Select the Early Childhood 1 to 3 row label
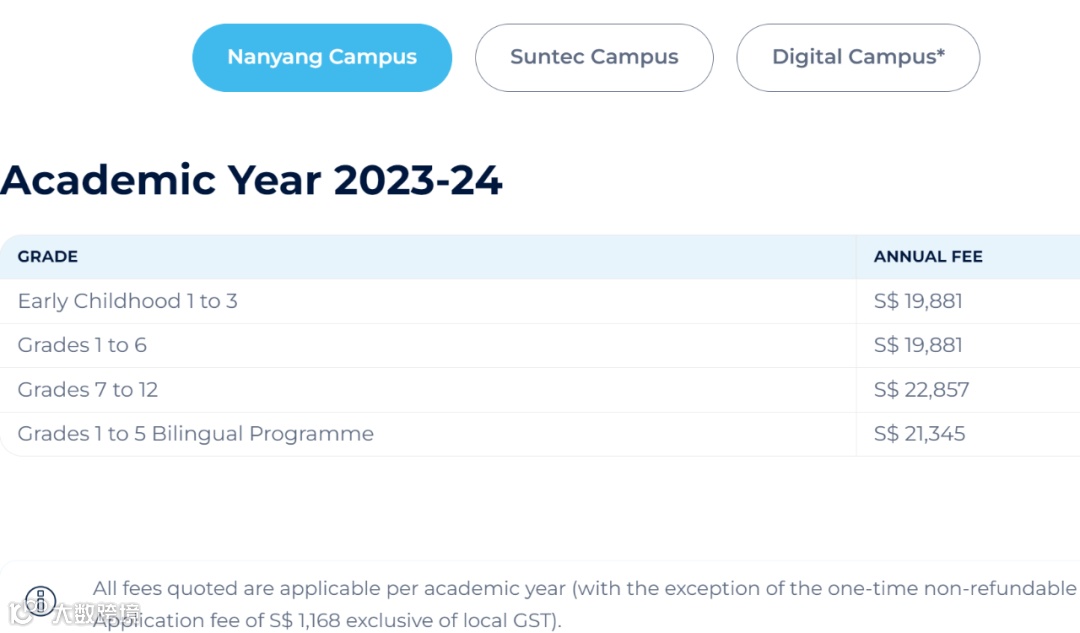The image size is (1080, 633). tap(128, 301)
